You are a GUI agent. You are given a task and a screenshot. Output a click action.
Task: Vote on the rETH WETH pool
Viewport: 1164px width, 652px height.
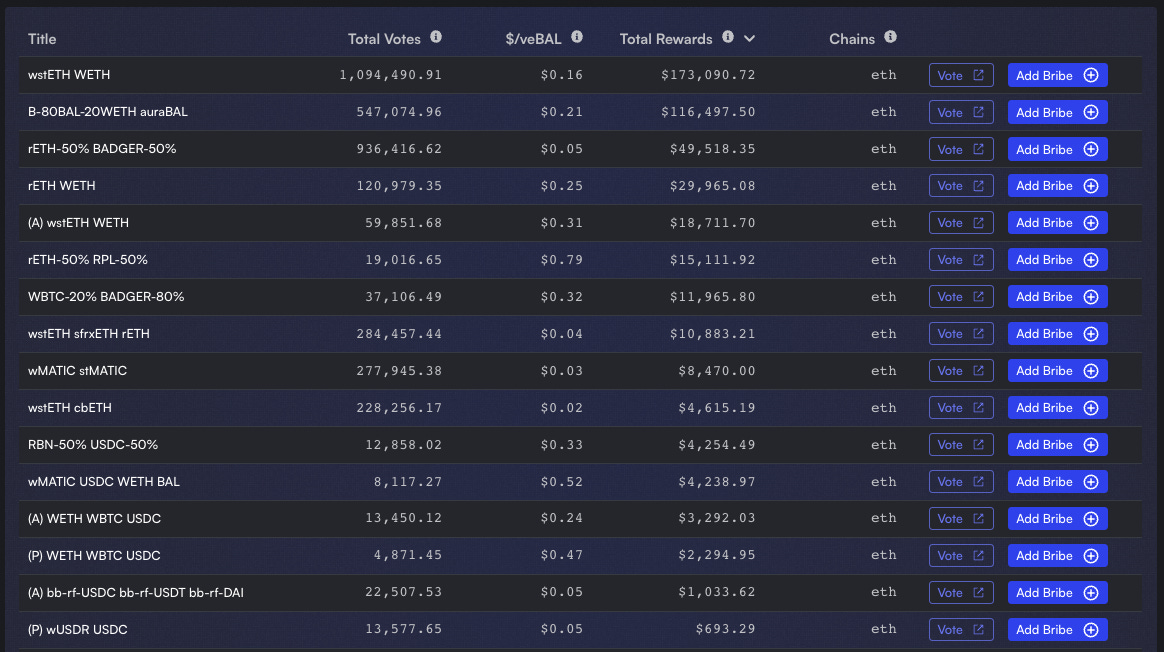tap(961, 186)
